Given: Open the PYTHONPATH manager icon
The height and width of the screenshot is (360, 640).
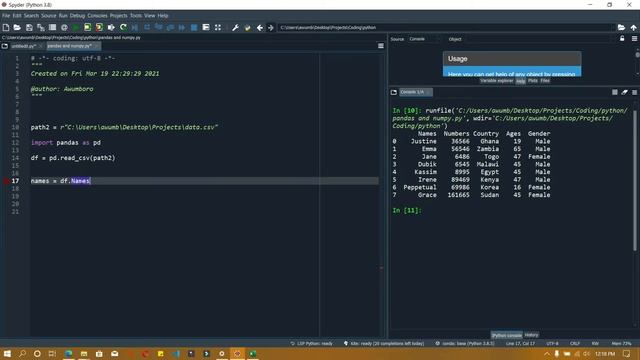Looking at the screenshot, I should click(x=247, y=27).
